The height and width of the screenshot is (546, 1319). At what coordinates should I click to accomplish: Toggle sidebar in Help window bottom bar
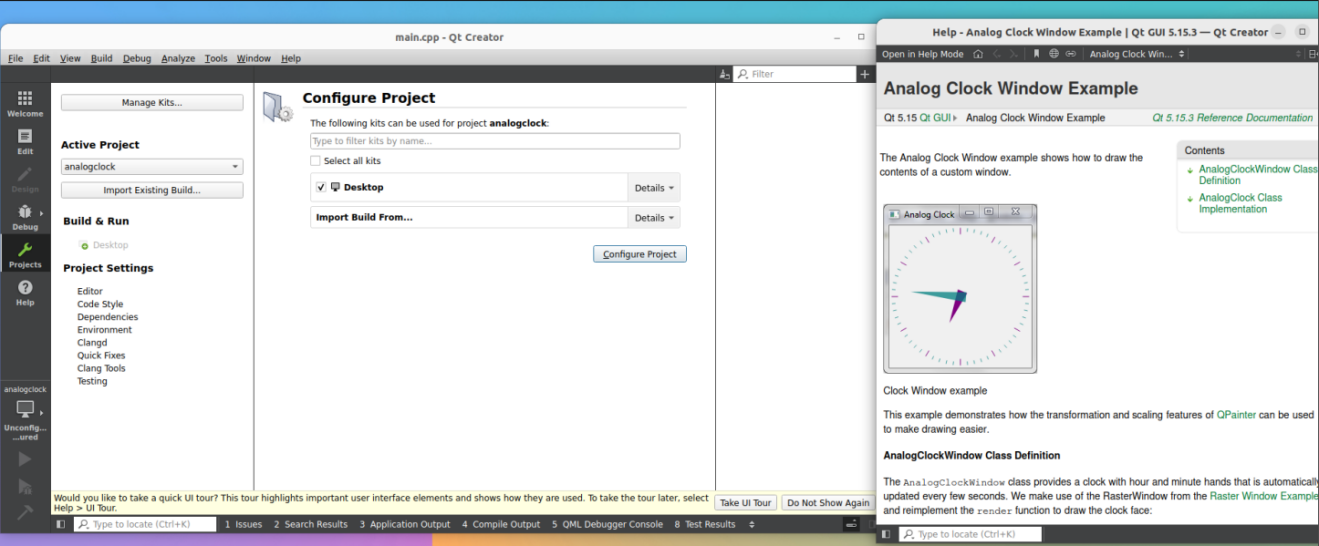coord(885,534)
